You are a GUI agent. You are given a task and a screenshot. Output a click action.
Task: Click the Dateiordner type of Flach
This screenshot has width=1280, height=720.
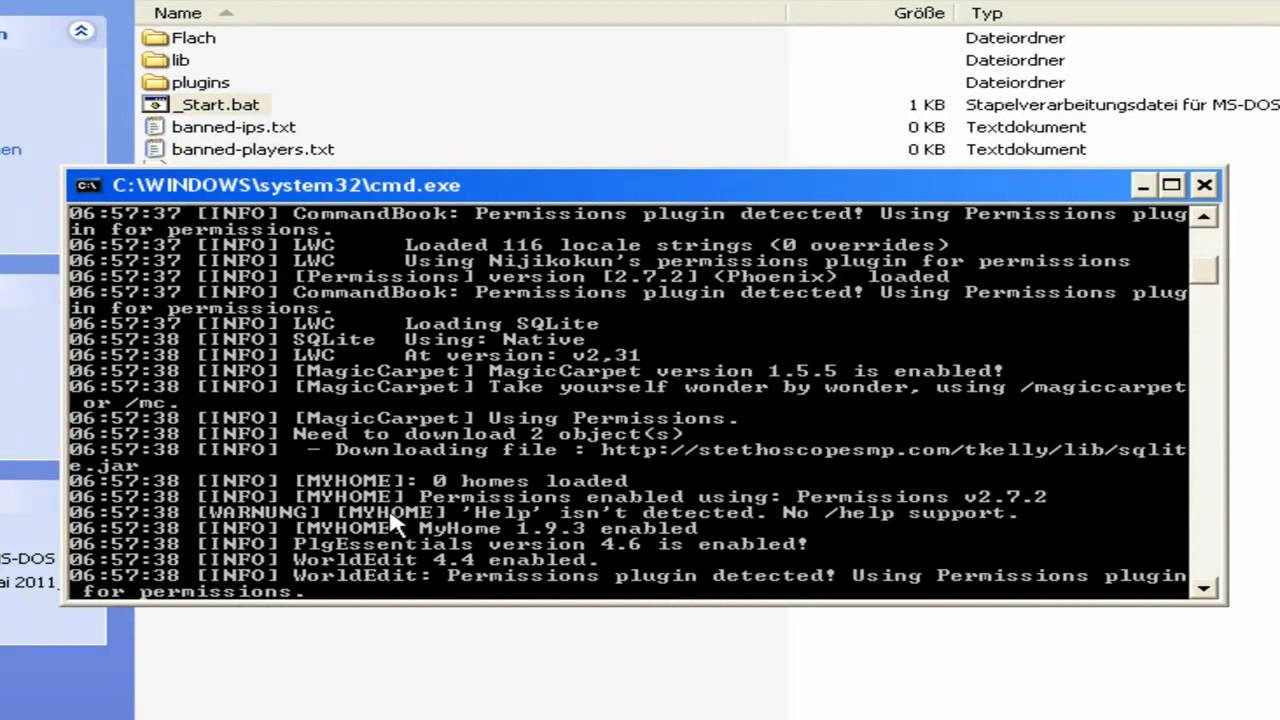1015,38
